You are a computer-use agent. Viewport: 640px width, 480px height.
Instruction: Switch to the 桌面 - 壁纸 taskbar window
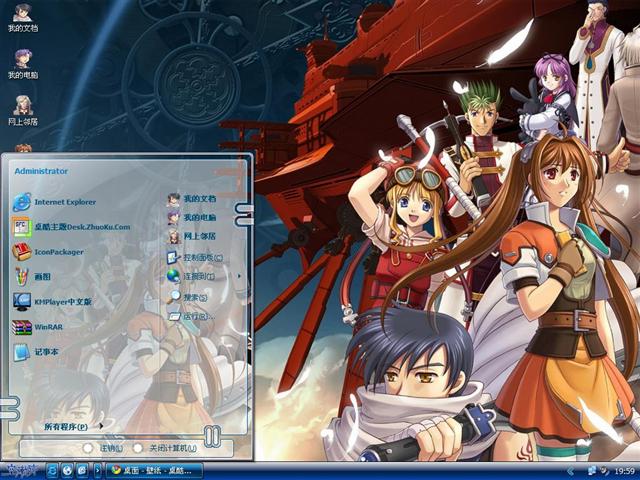154,471
